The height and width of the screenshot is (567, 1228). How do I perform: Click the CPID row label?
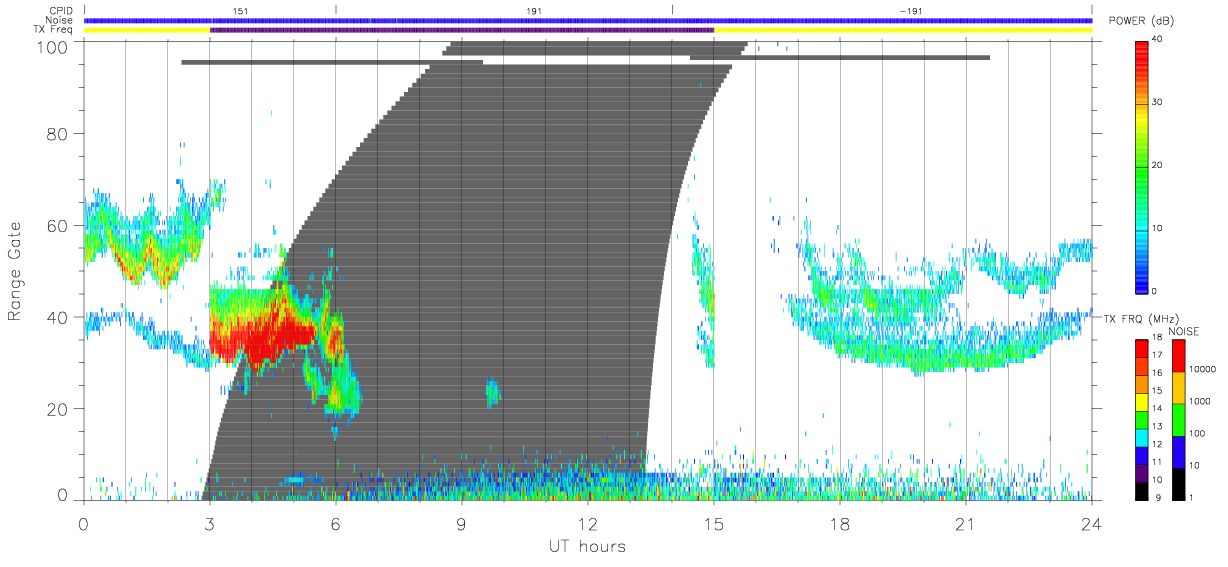61,11
